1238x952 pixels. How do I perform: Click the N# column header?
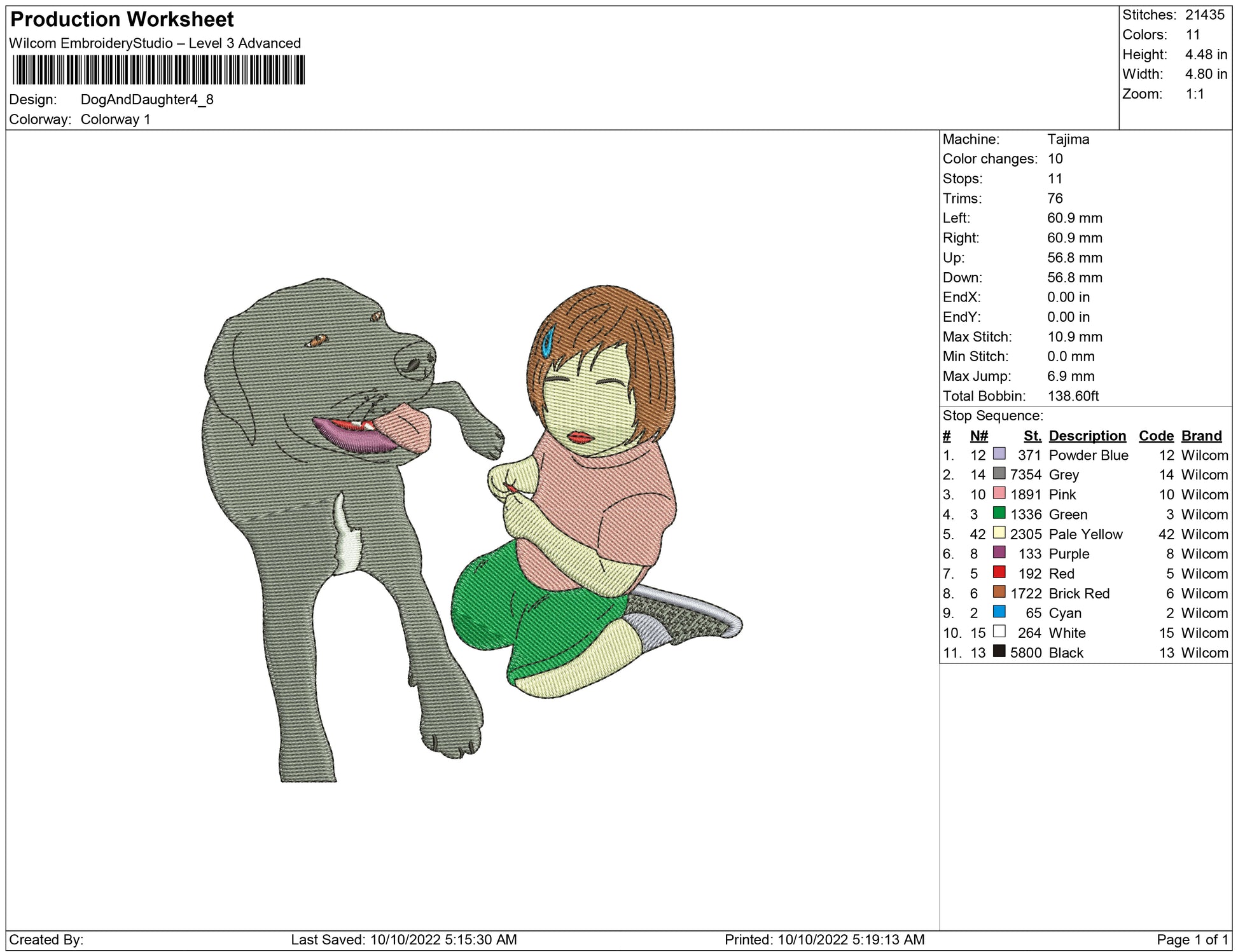978,436
